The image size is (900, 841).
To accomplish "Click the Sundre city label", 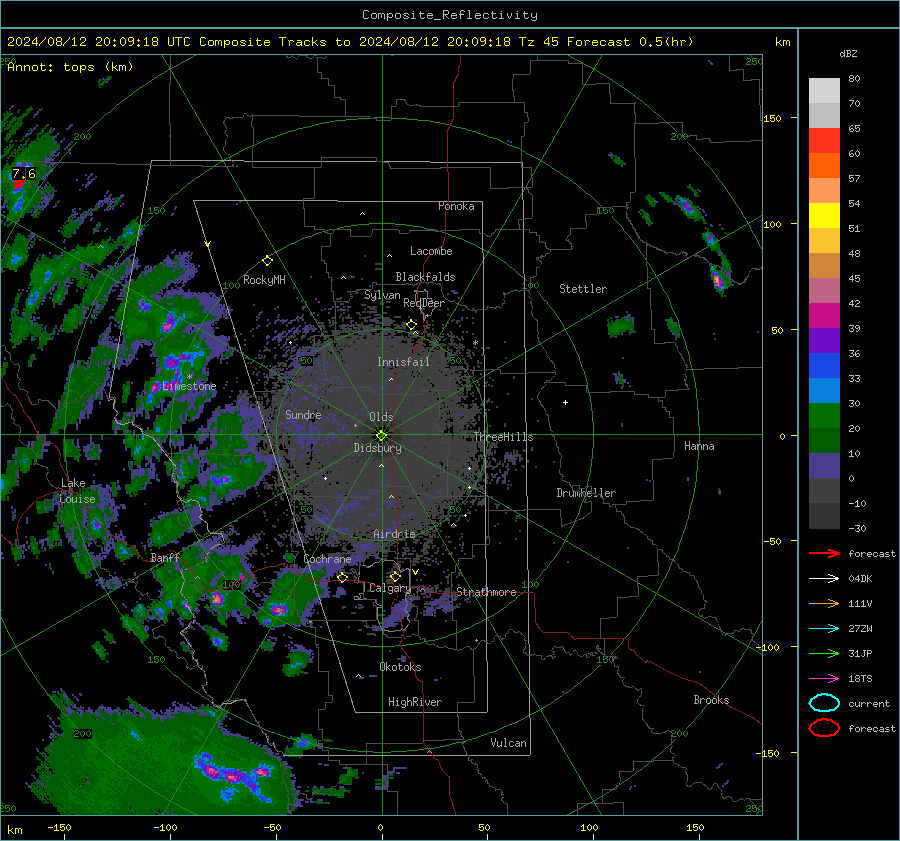I will 303,414.
